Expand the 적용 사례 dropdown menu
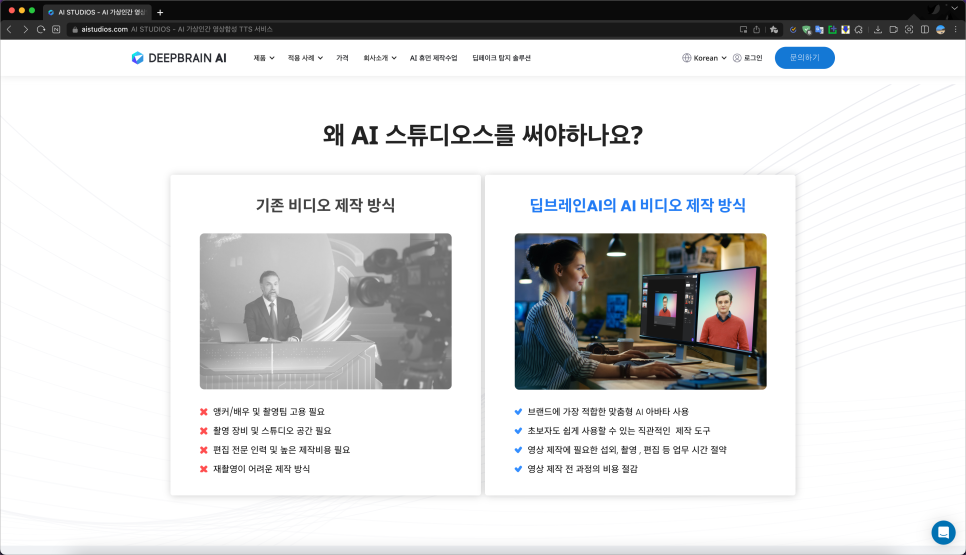Image resolution: width=966 pixels, height=555 pixels. [x=305, y=58]
